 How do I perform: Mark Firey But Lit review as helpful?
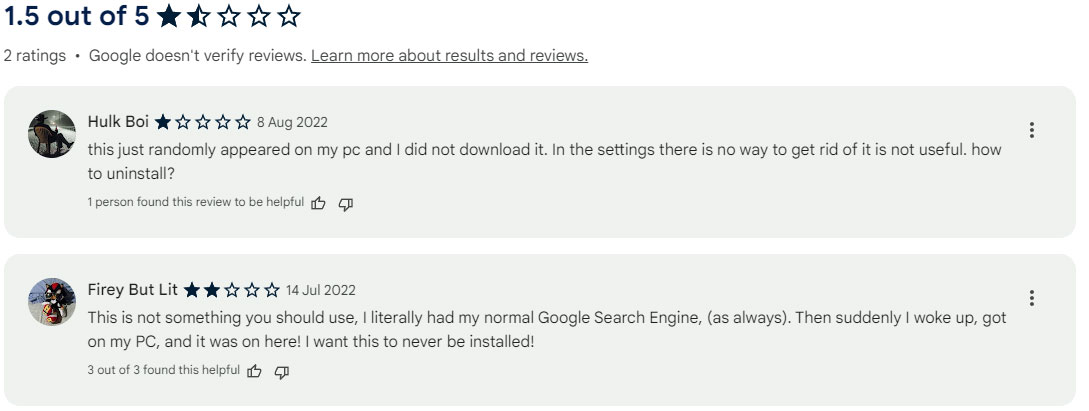pos(255,371)
